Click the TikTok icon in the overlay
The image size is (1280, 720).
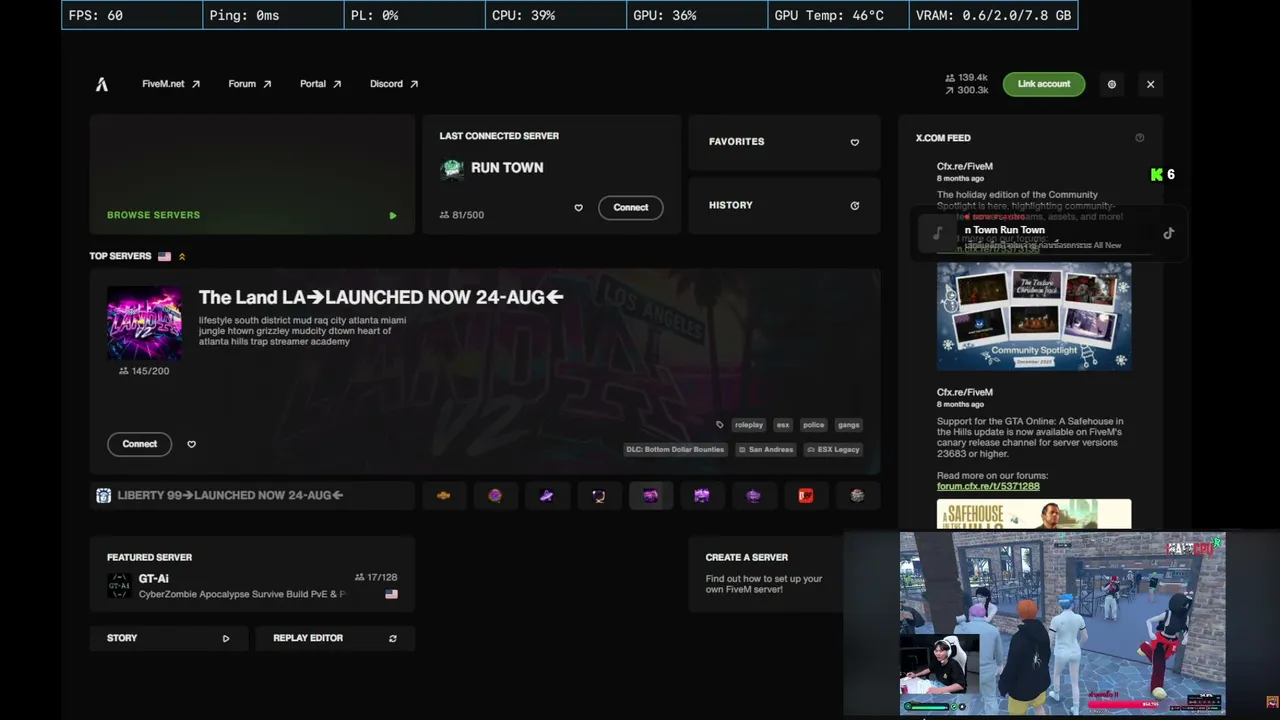click(1168, 234)
